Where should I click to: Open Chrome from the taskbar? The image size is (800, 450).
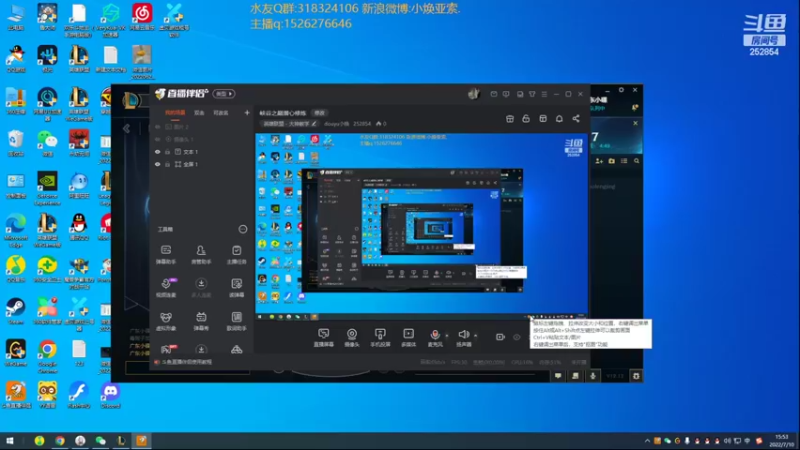[60, 441]
